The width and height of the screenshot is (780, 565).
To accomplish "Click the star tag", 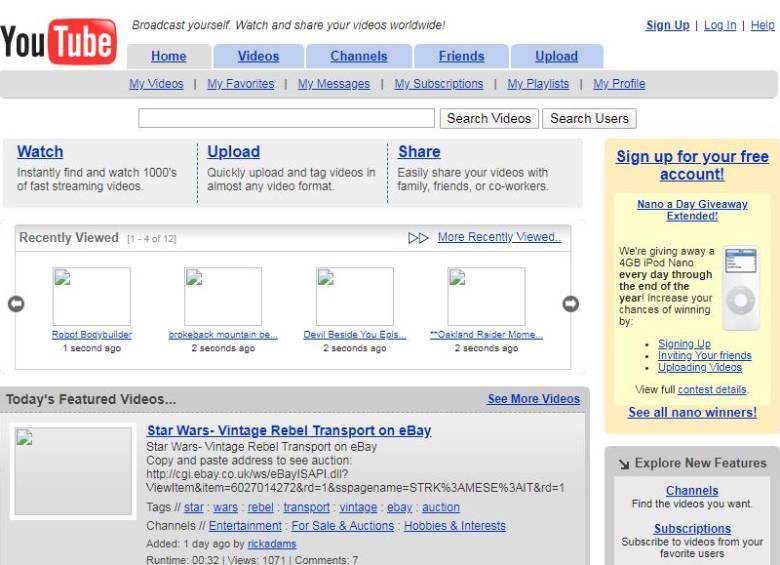I will coord(194,507).
